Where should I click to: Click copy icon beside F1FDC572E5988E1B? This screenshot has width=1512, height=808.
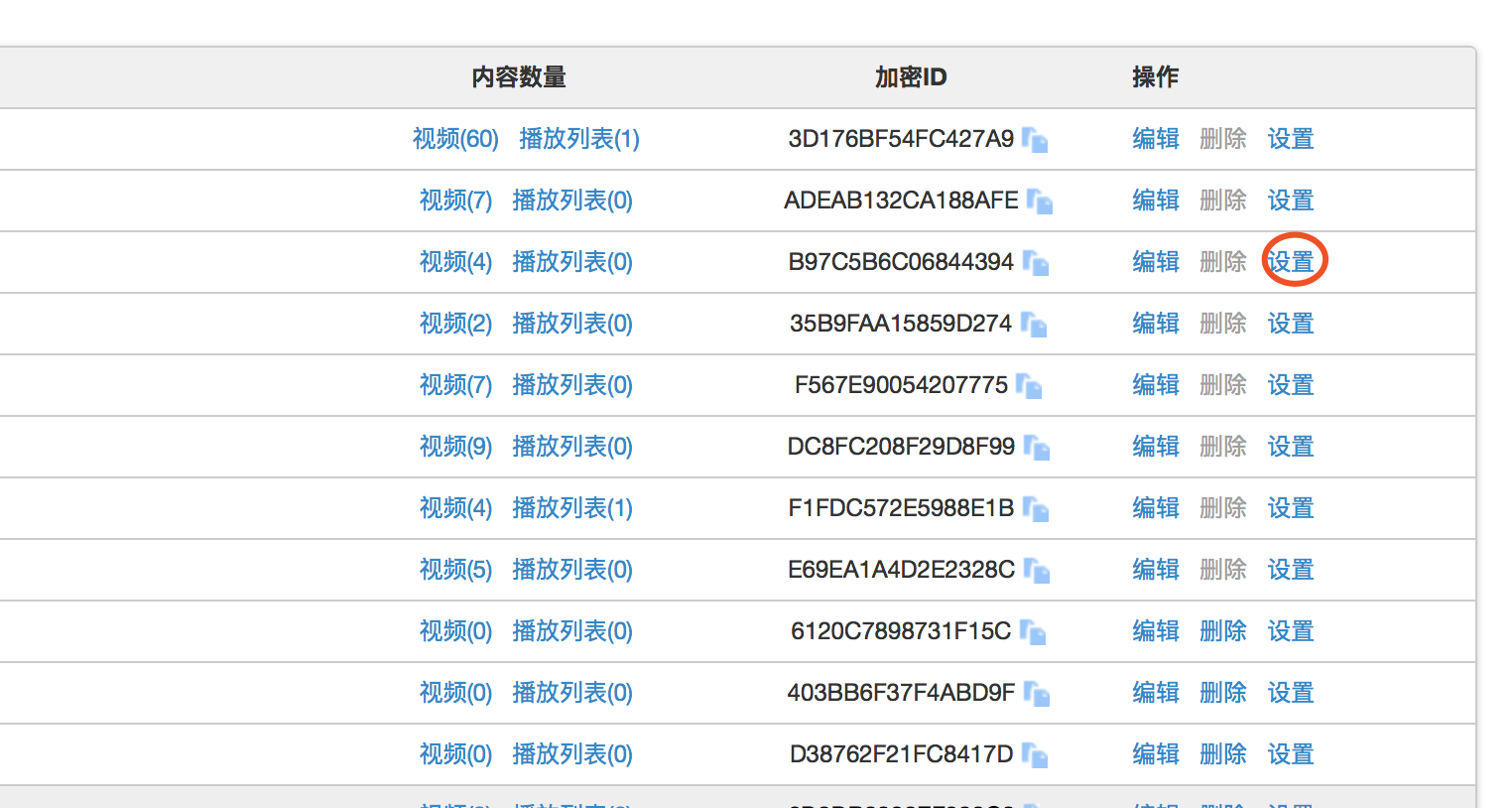pos(1035,510)
